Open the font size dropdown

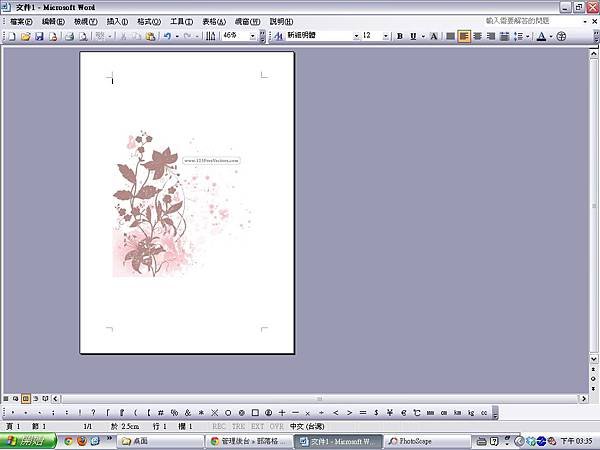[385, 36]
